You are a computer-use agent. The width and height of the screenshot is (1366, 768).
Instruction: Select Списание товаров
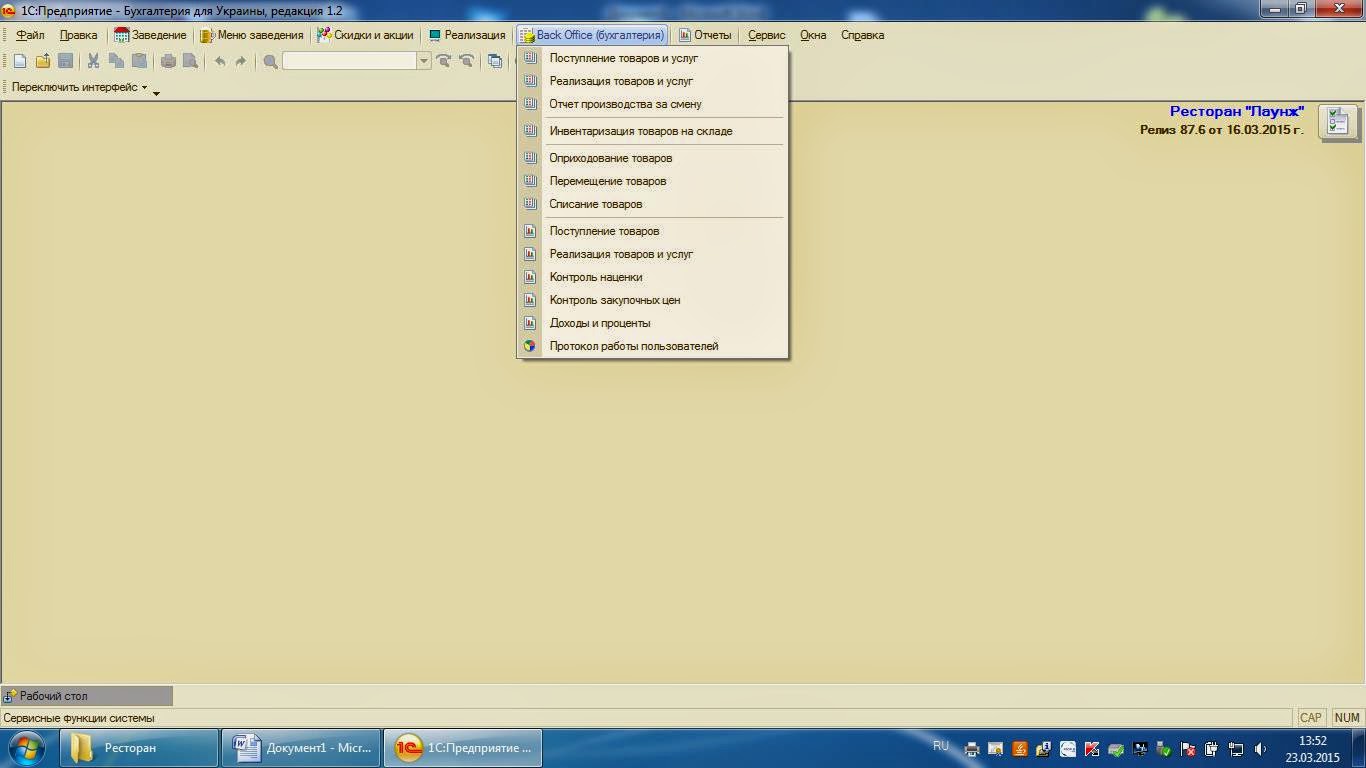[653, 204]
